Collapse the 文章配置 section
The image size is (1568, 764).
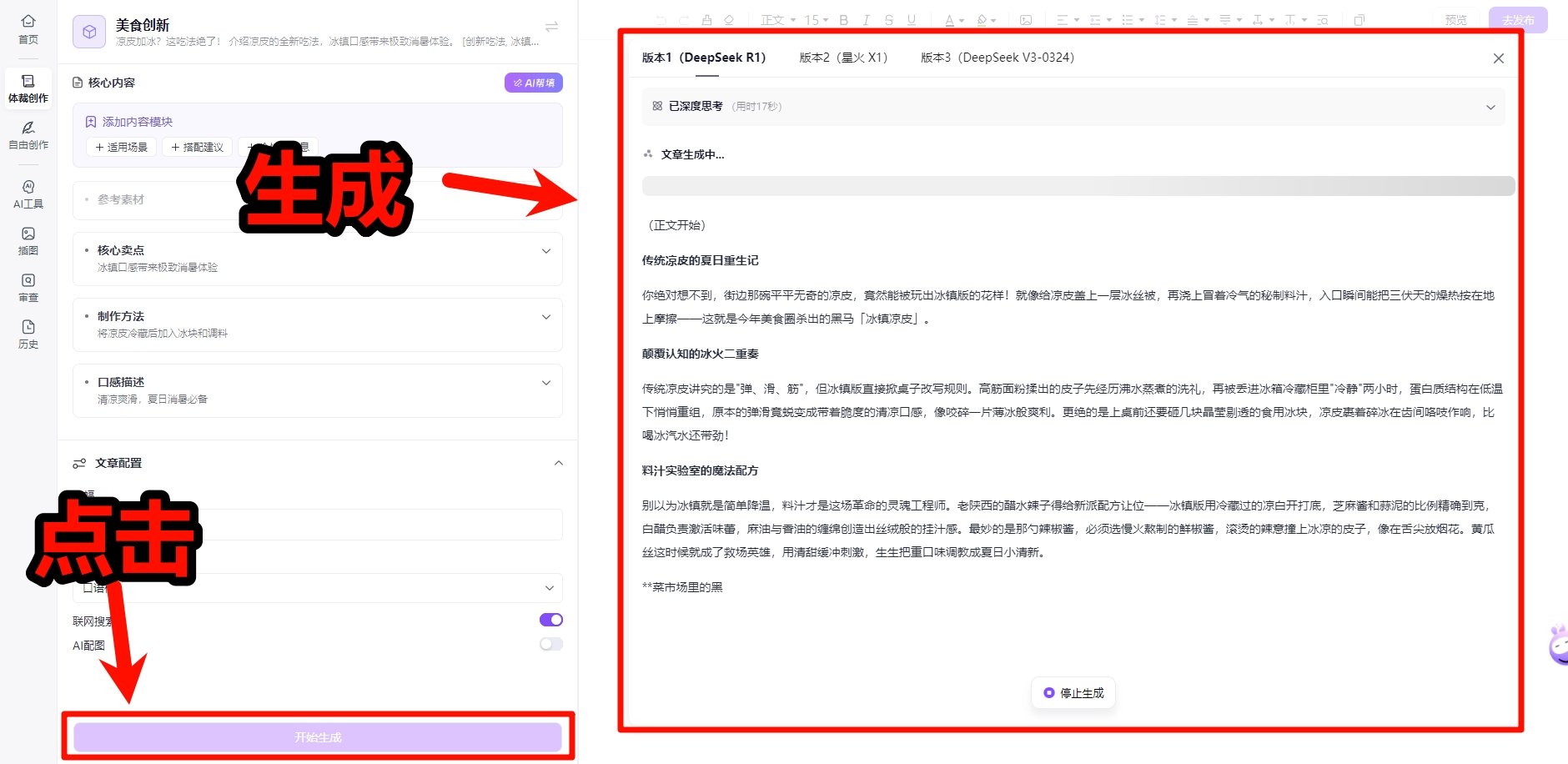click(559, 463)
